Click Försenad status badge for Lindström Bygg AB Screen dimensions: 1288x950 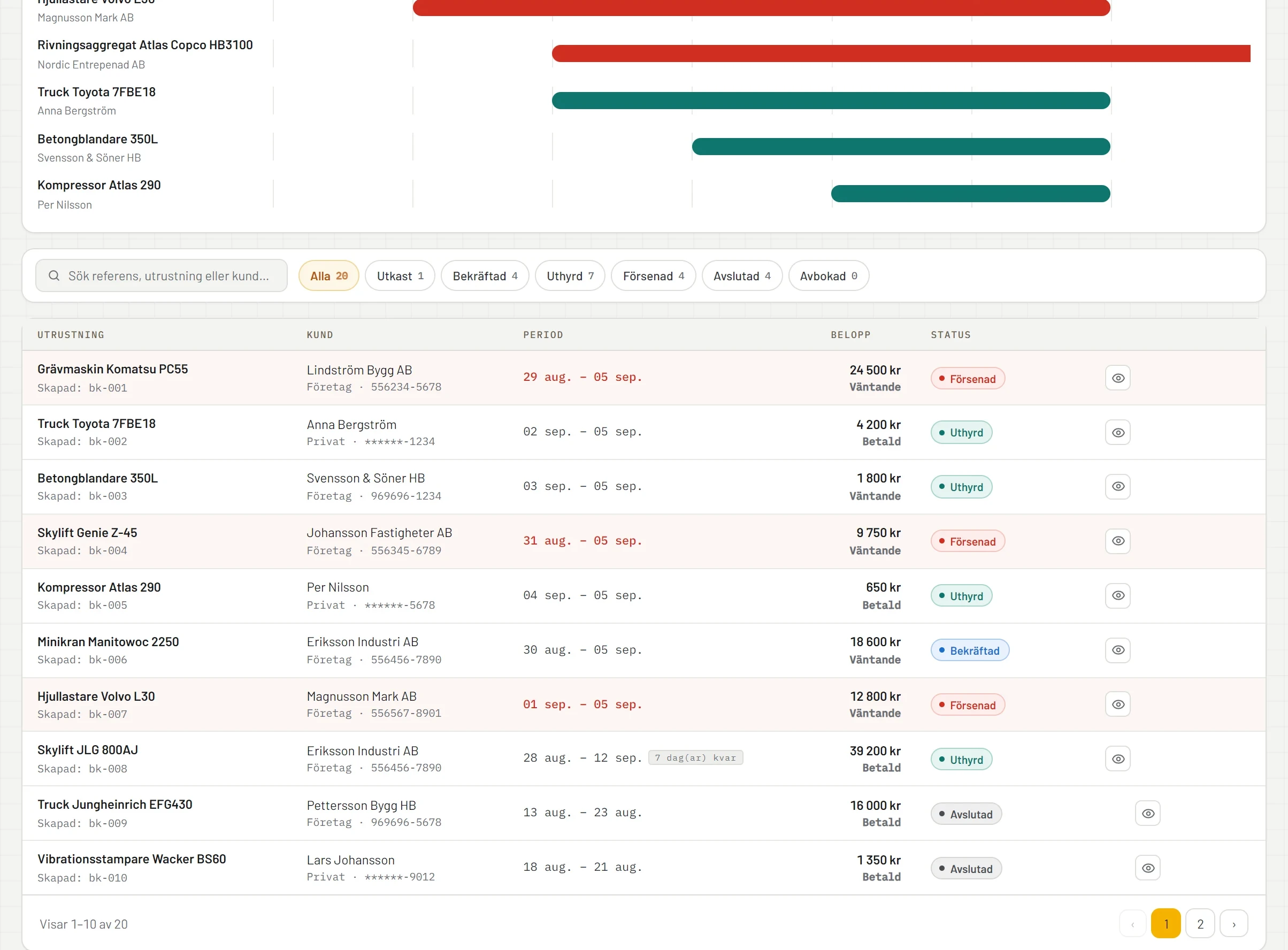(968, 379)
